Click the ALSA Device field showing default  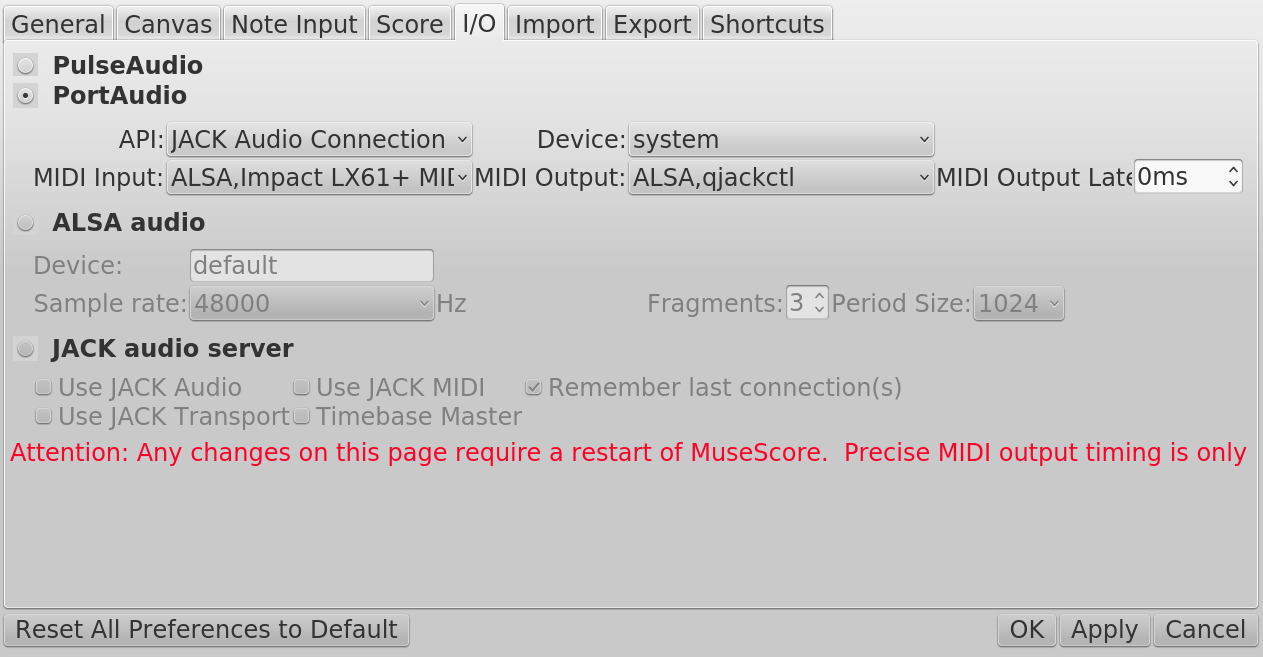tap(311, 265)
